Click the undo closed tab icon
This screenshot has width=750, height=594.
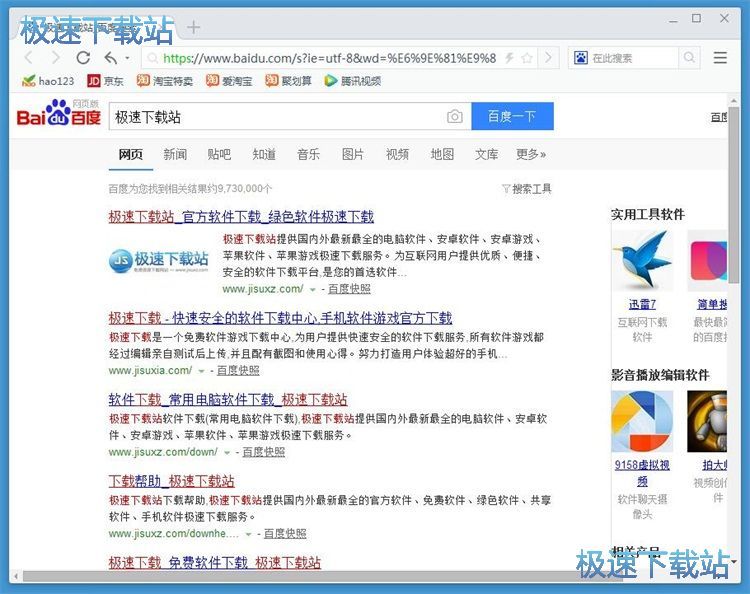[110, 58]
